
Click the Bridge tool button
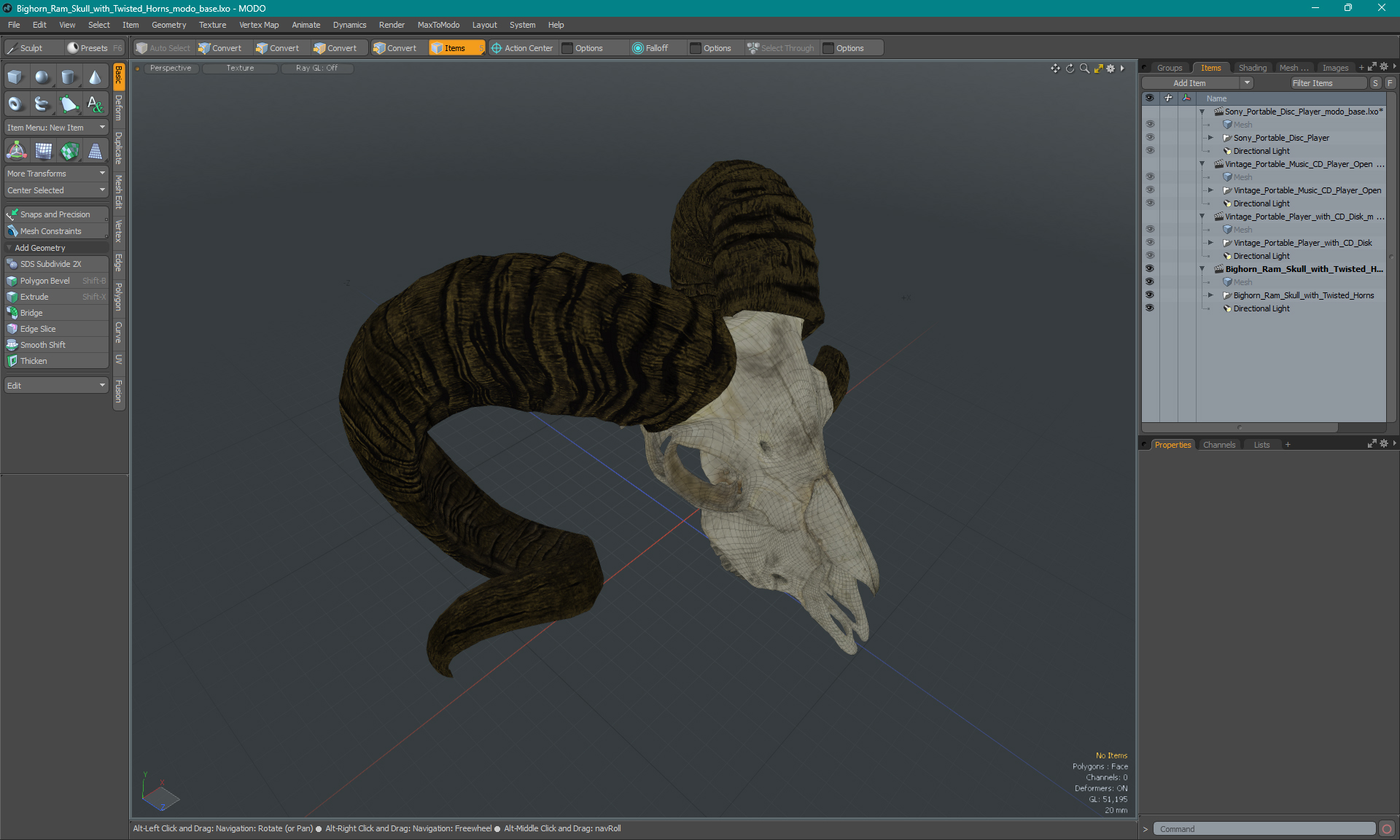pyautogui.click(x=56, y=313)
